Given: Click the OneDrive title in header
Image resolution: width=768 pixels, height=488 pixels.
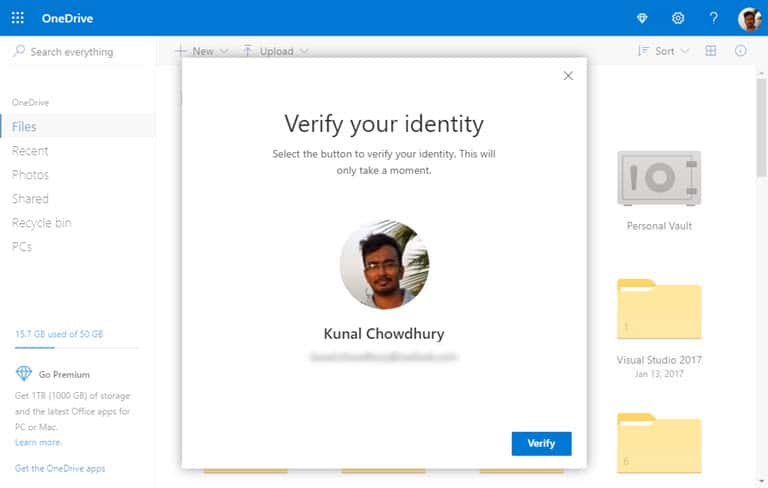Looking at the screenshot, I should 67,18.
